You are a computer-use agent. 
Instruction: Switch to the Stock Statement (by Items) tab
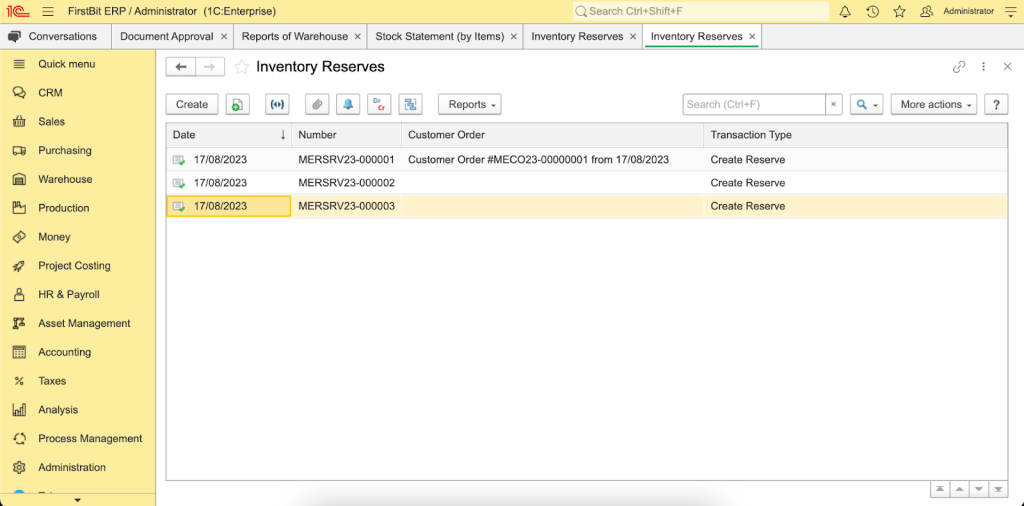[x=440, y=37]
